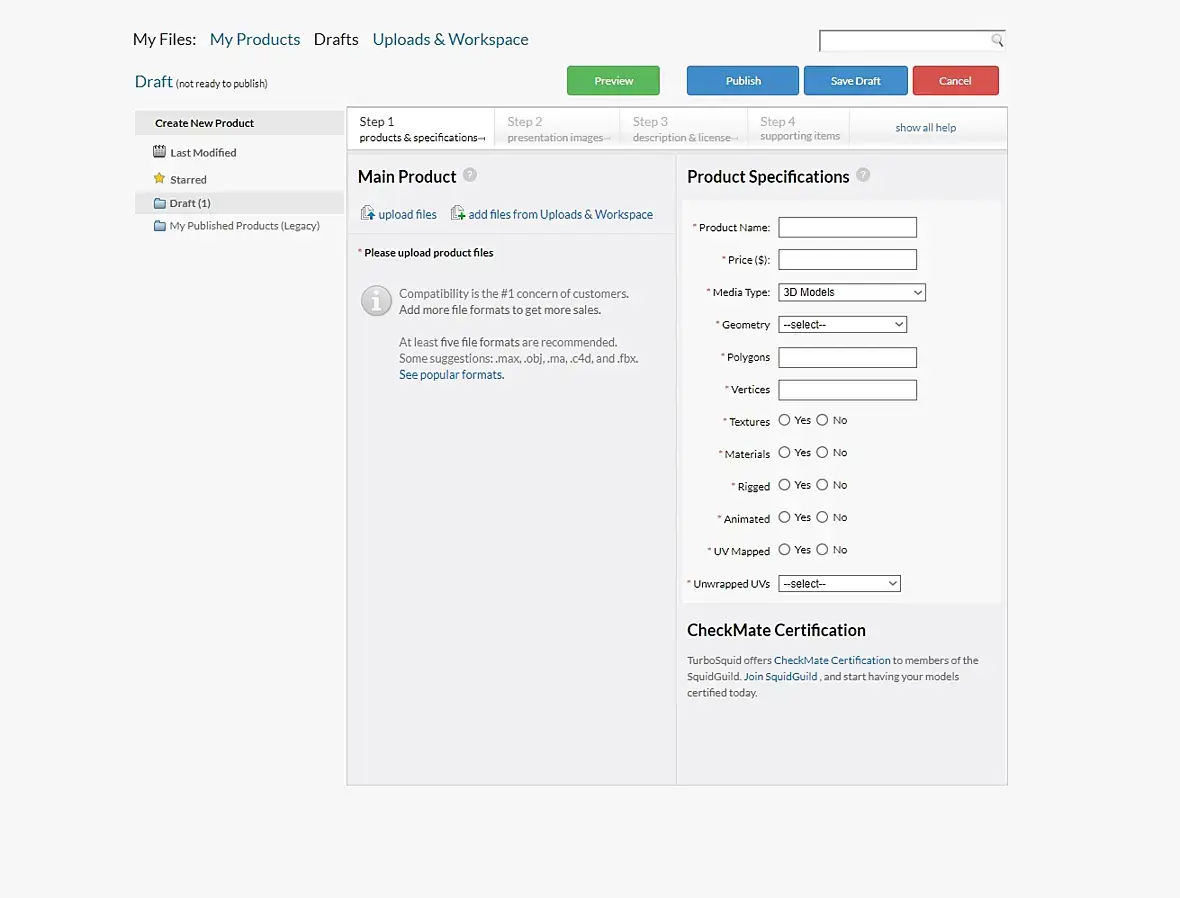Click the search magnifier icon
Screen dimensions: 1180x898
pos(997,40)
